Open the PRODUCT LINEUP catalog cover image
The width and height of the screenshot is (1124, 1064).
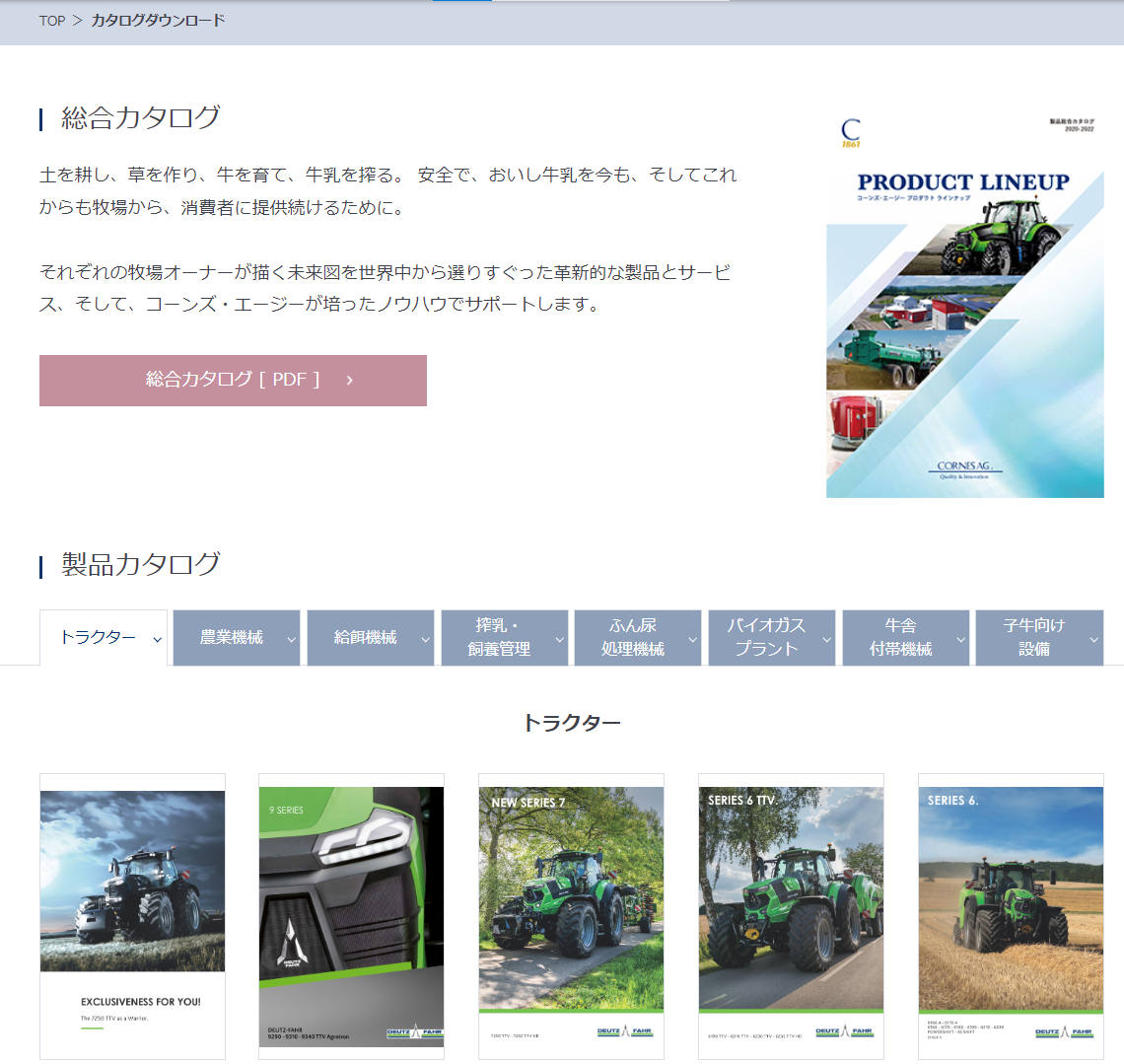click(965, 301)
